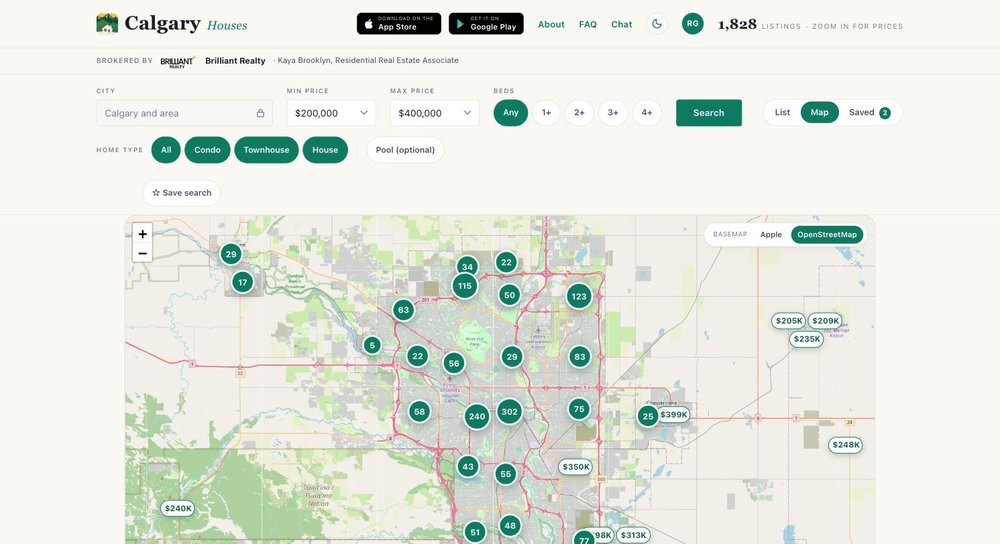Click the Brilliant Realty logo
Image resolution: width=1000 pixels, height=544 pixels.
click(x=177, y=61)
